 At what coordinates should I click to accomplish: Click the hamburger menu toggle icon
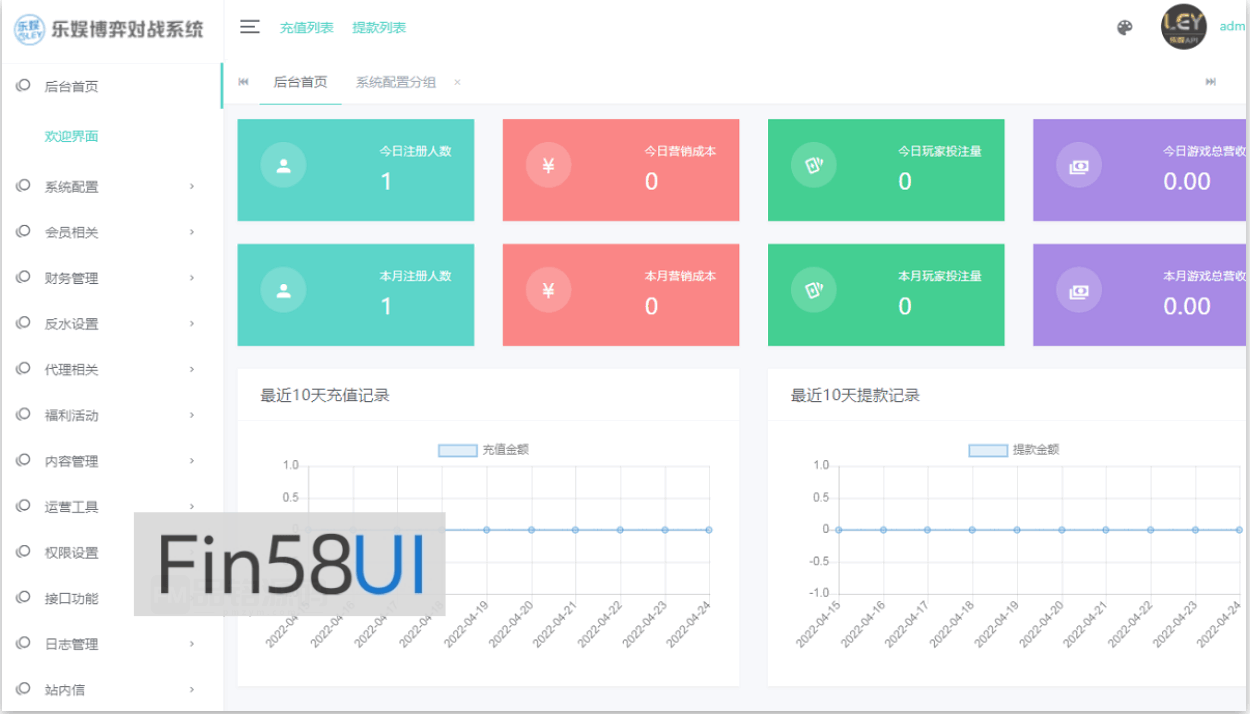pyautogui.click(x=249, y=27)
